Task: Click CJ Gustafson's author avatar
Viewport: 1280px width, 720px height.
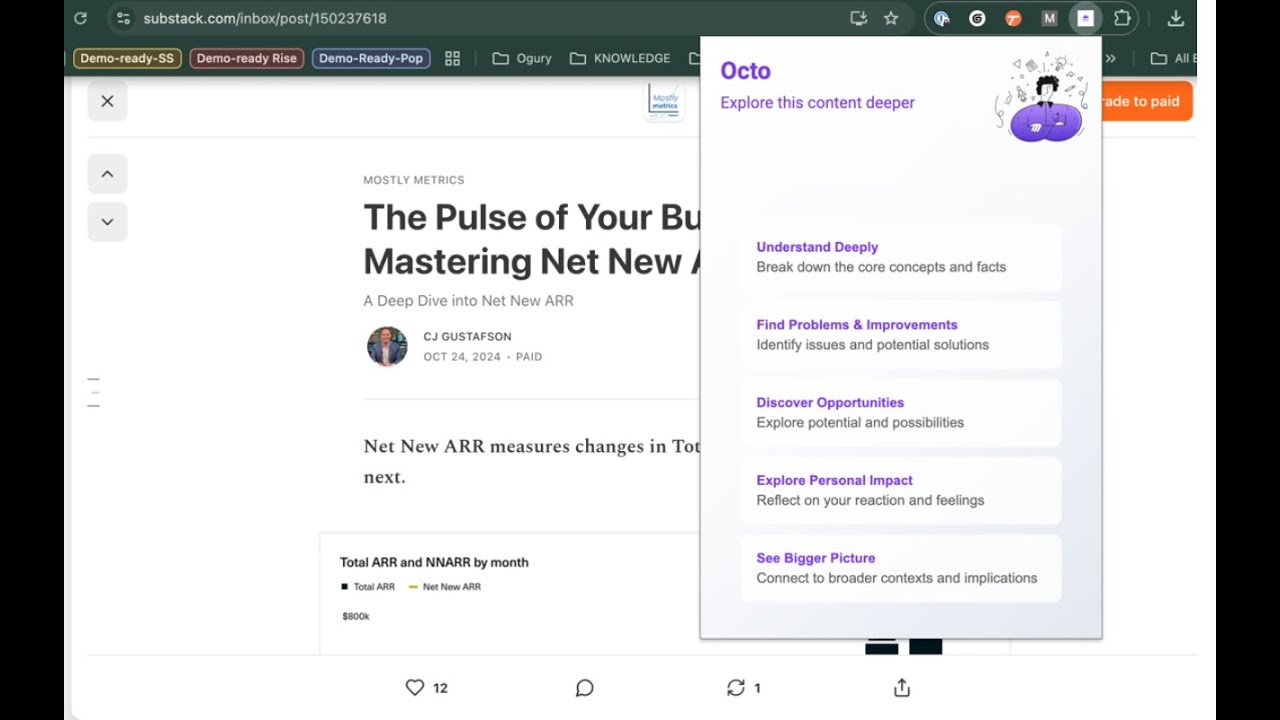Action: (387, 346)
